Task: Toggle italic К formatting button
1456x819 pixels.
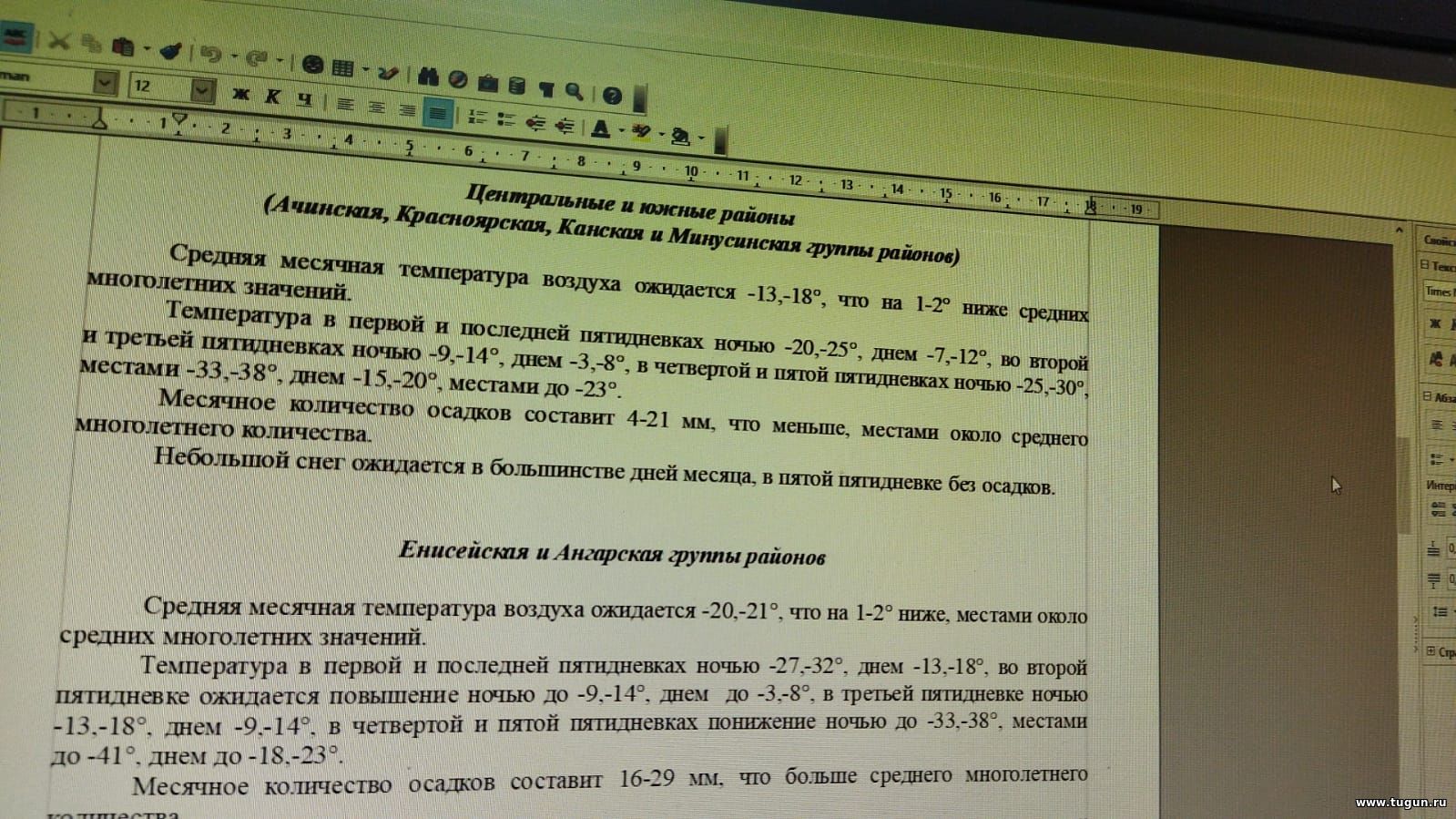Action: [x=272, y=97]
